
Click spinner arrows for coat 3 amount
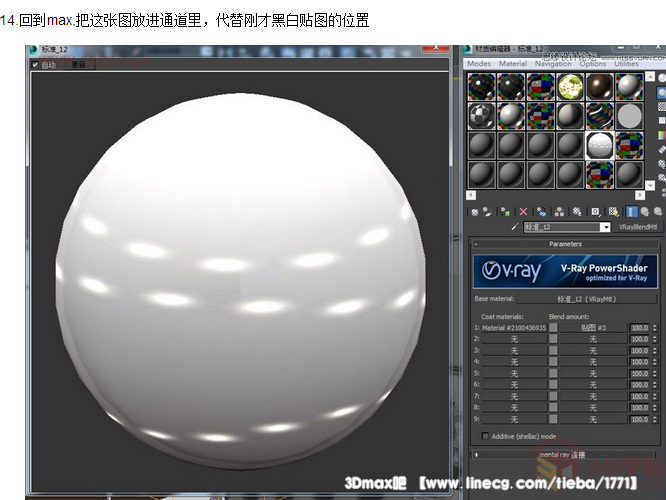pos(654,350)
